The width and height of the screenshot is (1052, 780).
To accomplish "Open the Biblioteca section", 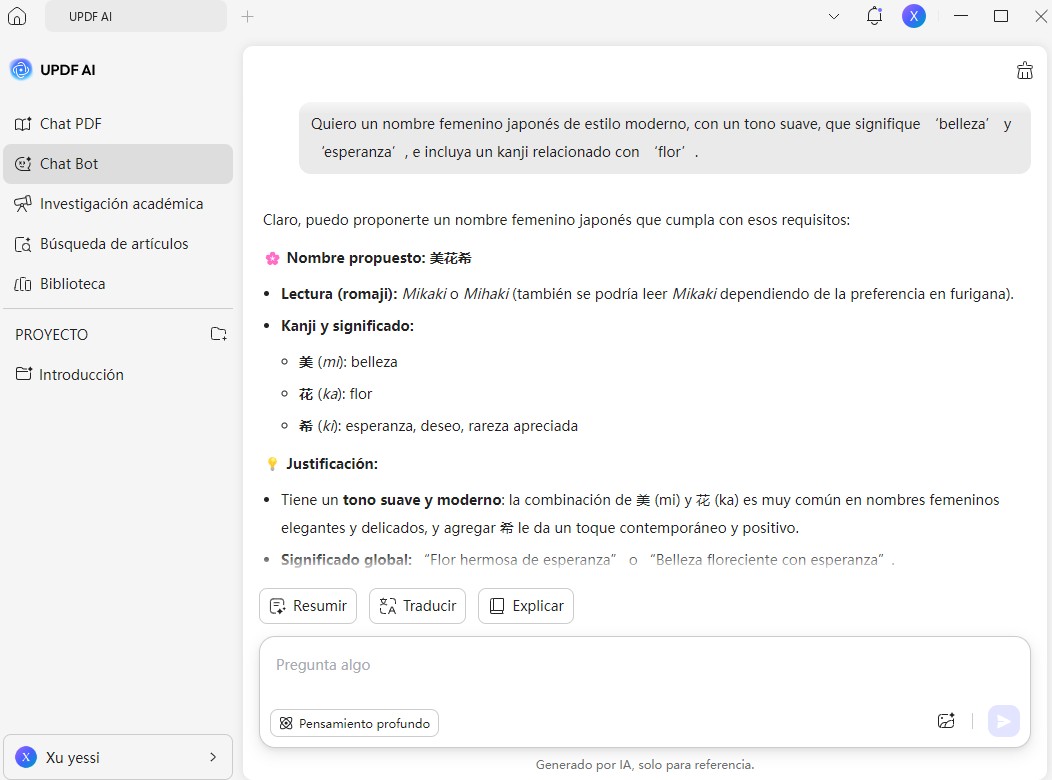I will pos(72,284).
